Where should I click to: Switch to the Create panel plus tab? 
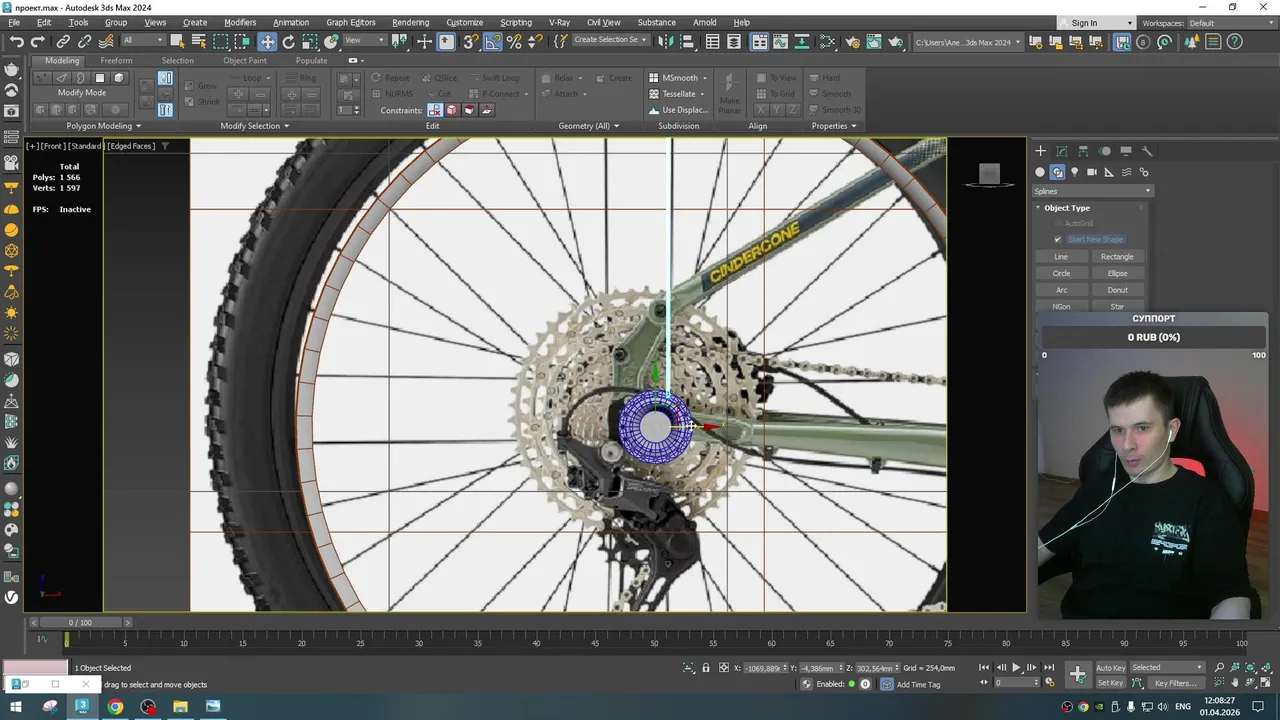point(1040,151)
